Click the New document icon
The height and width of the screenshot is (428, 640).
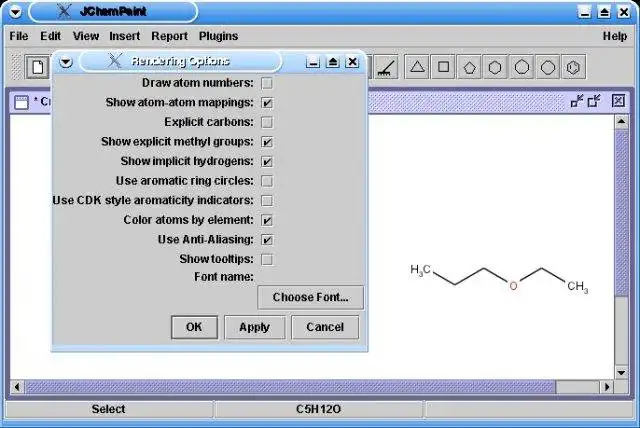pos(38,67)
